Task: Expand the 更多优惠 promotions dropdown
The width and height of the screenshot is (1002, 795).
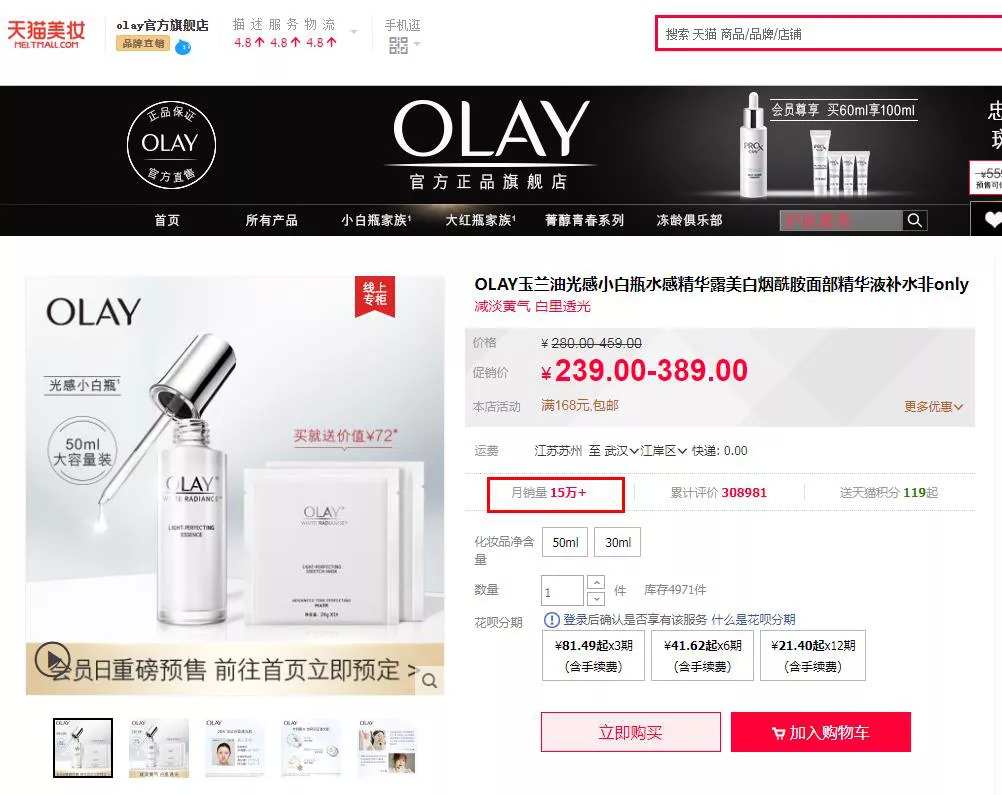Action: click(933, 406)
